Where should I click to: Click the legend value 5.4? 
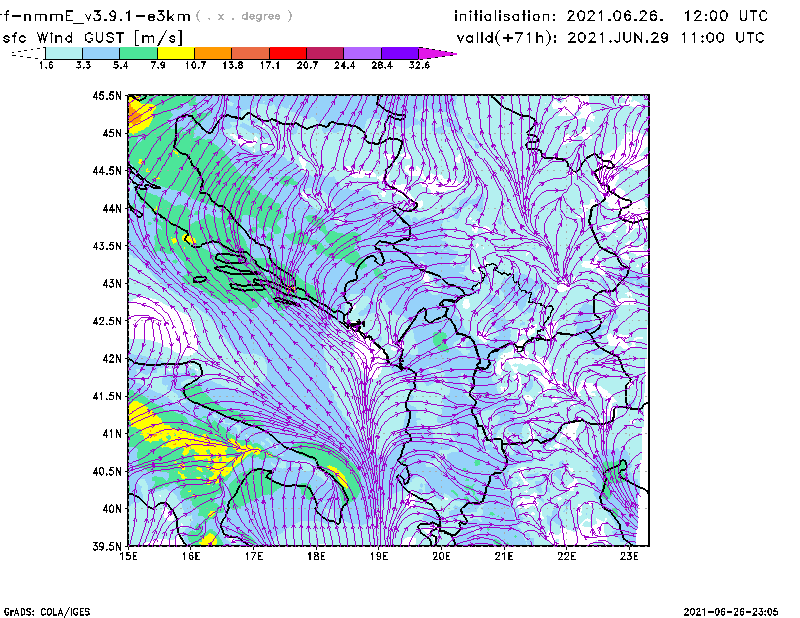pyautogui.click(x=120, y=65)
